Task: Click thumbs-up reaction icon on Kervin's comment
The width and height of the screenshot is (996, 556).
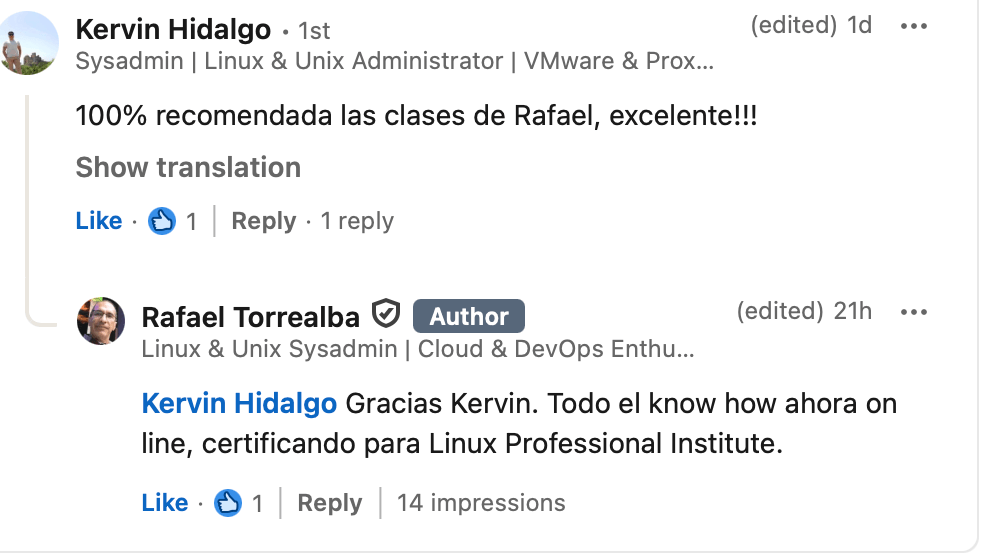Action: 162,221
